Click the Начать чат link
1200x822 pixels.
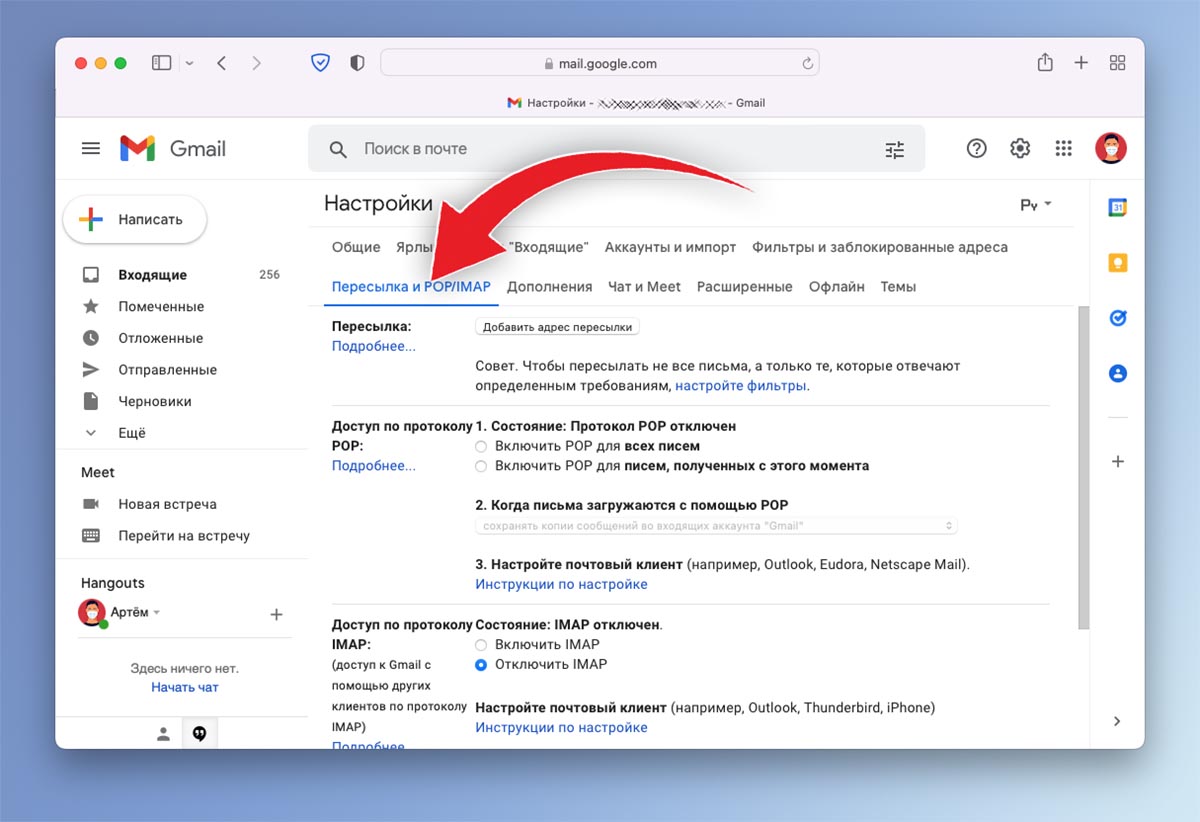185,687
